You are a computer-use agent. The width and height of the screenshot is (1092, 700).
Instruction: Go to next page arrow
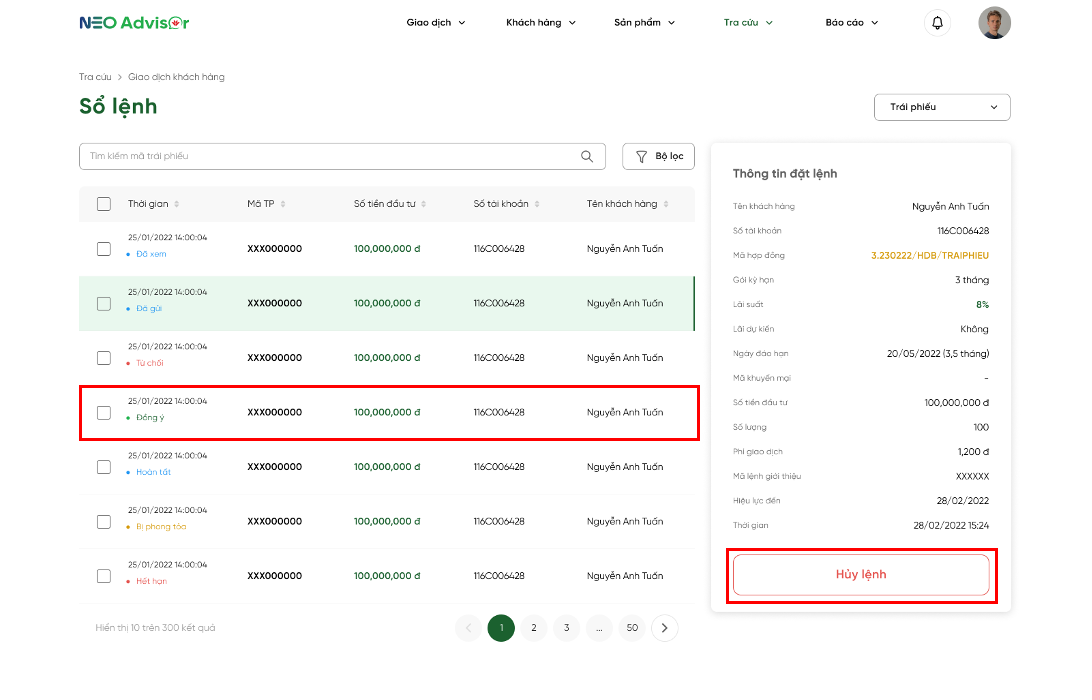(x=665, y=628)
